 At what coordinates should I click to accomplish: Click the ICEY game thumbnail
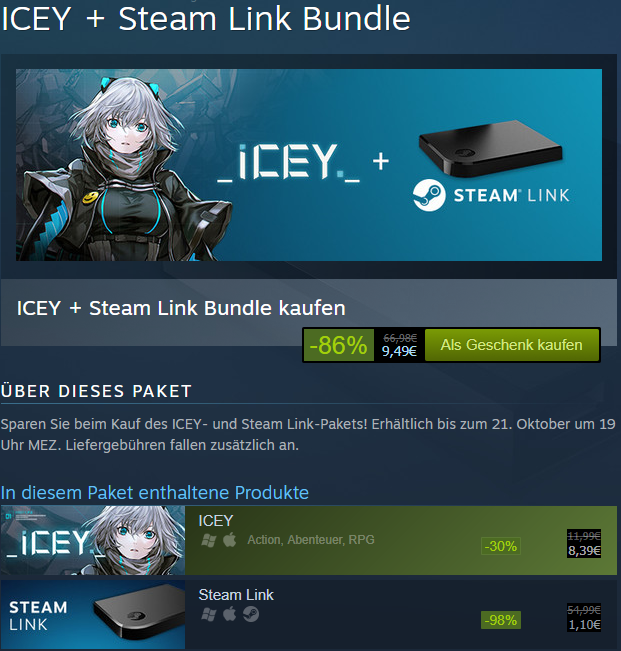click(x=93, y=540)
